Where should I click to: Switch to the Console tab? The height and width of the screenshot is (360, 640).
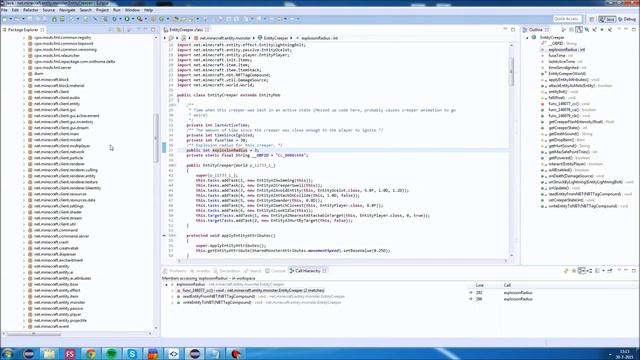point(275,271)
